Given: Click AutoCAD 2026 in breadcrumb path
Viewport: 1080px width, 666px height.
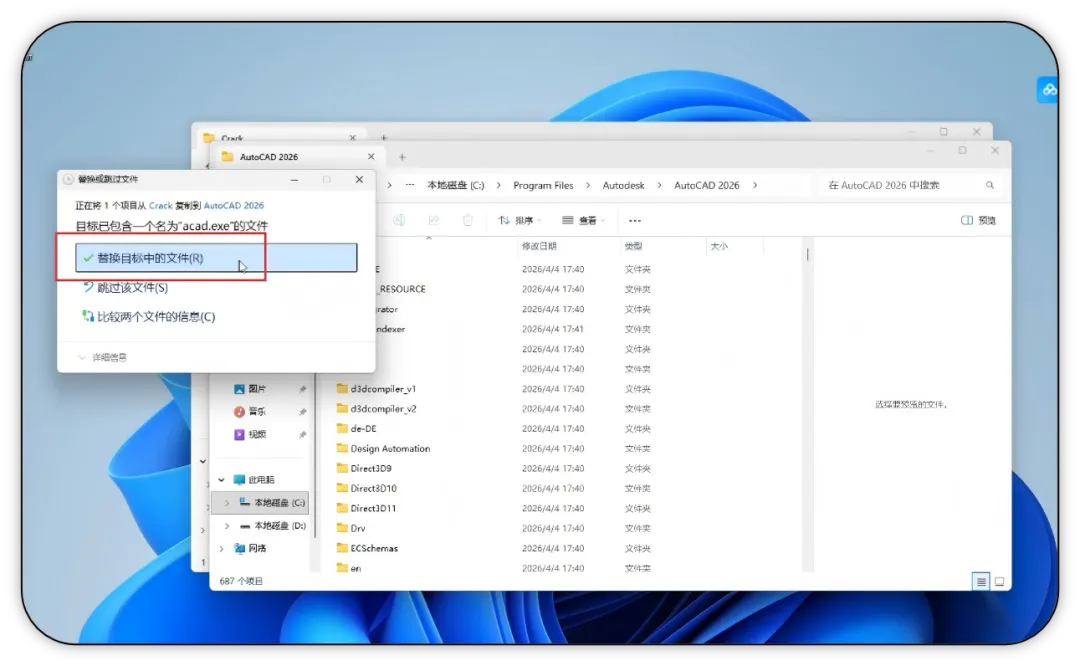Looking at the screenshot, I should pos(707,185).
